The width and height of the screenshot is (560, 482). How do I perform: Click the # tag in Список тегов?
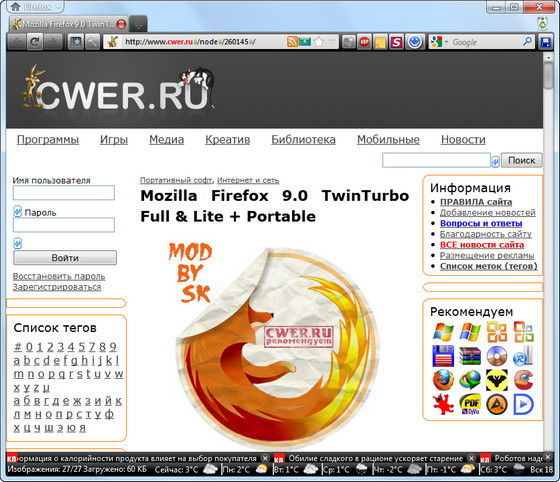[18, 347]
